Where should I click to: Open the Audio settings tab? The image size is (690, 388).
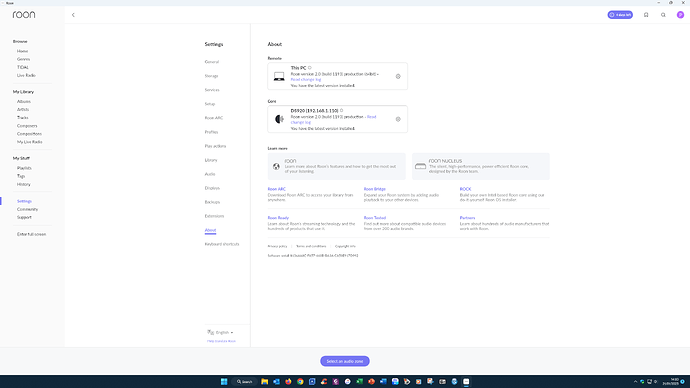point(210,174)
